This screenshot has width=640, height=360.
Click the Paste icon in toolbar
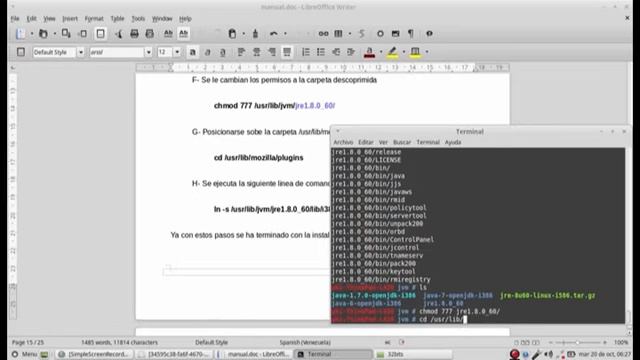[x=232, y=33]
